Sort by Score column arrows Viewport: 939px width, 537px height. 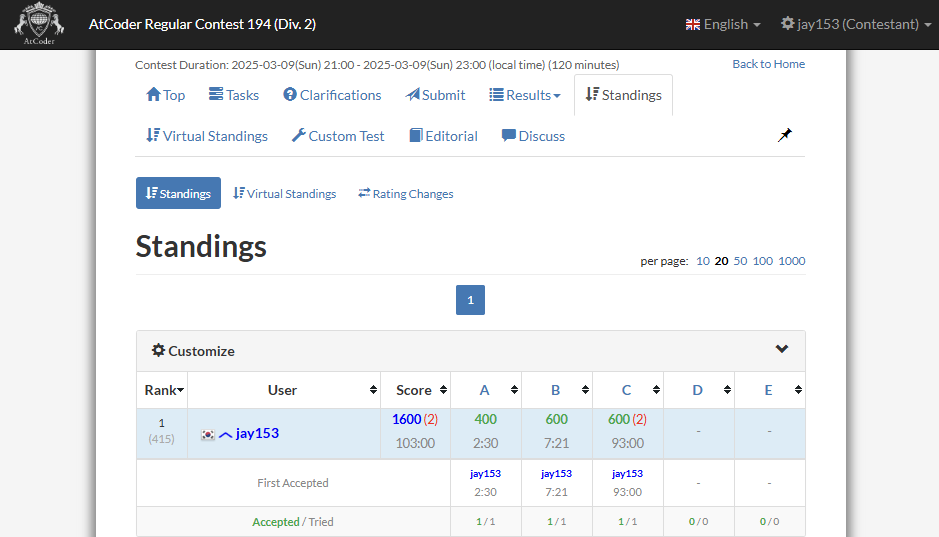click(443, 390)
